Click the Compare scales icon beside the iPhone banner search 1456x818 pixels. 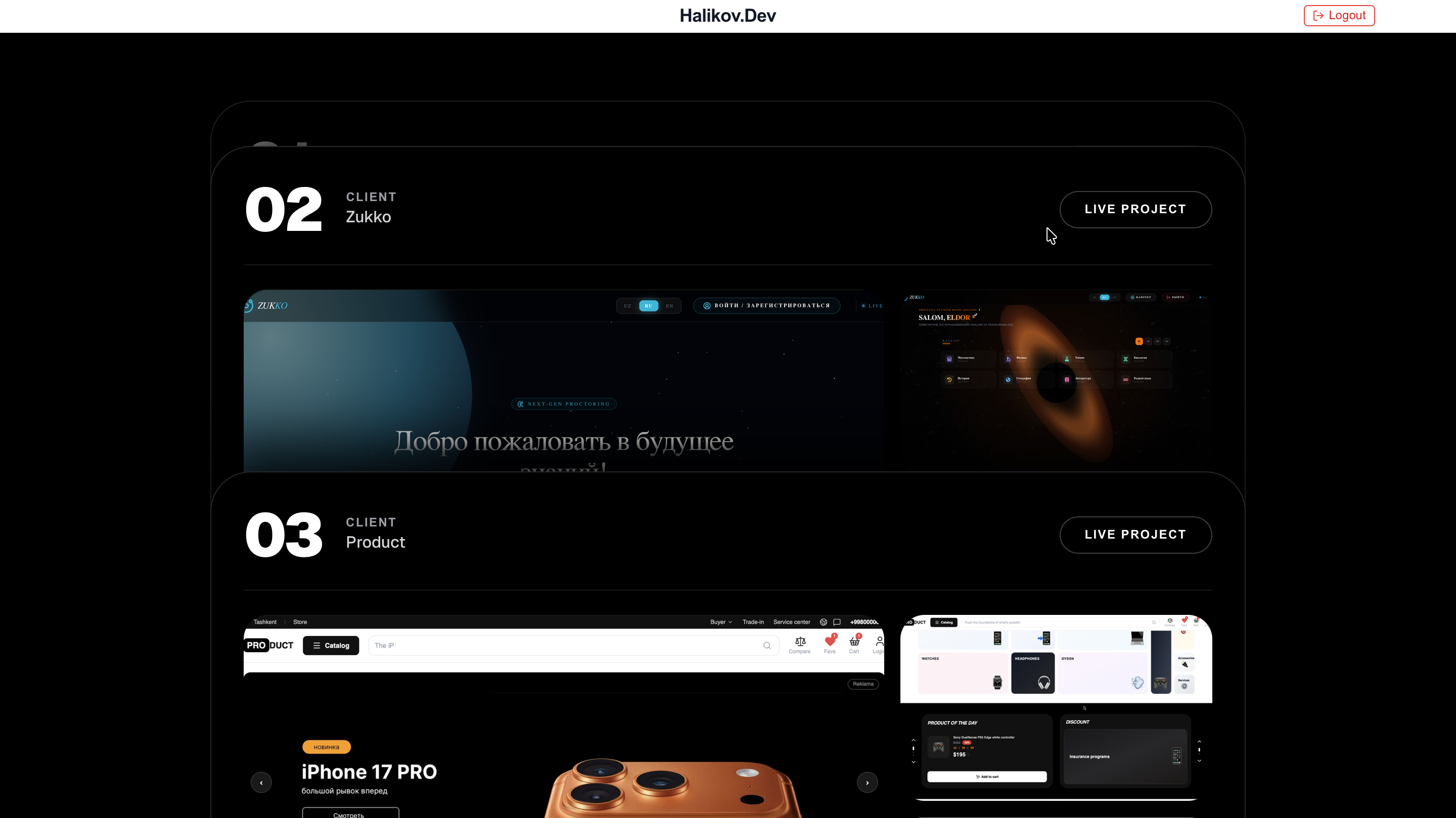click(x=800, y=641)
